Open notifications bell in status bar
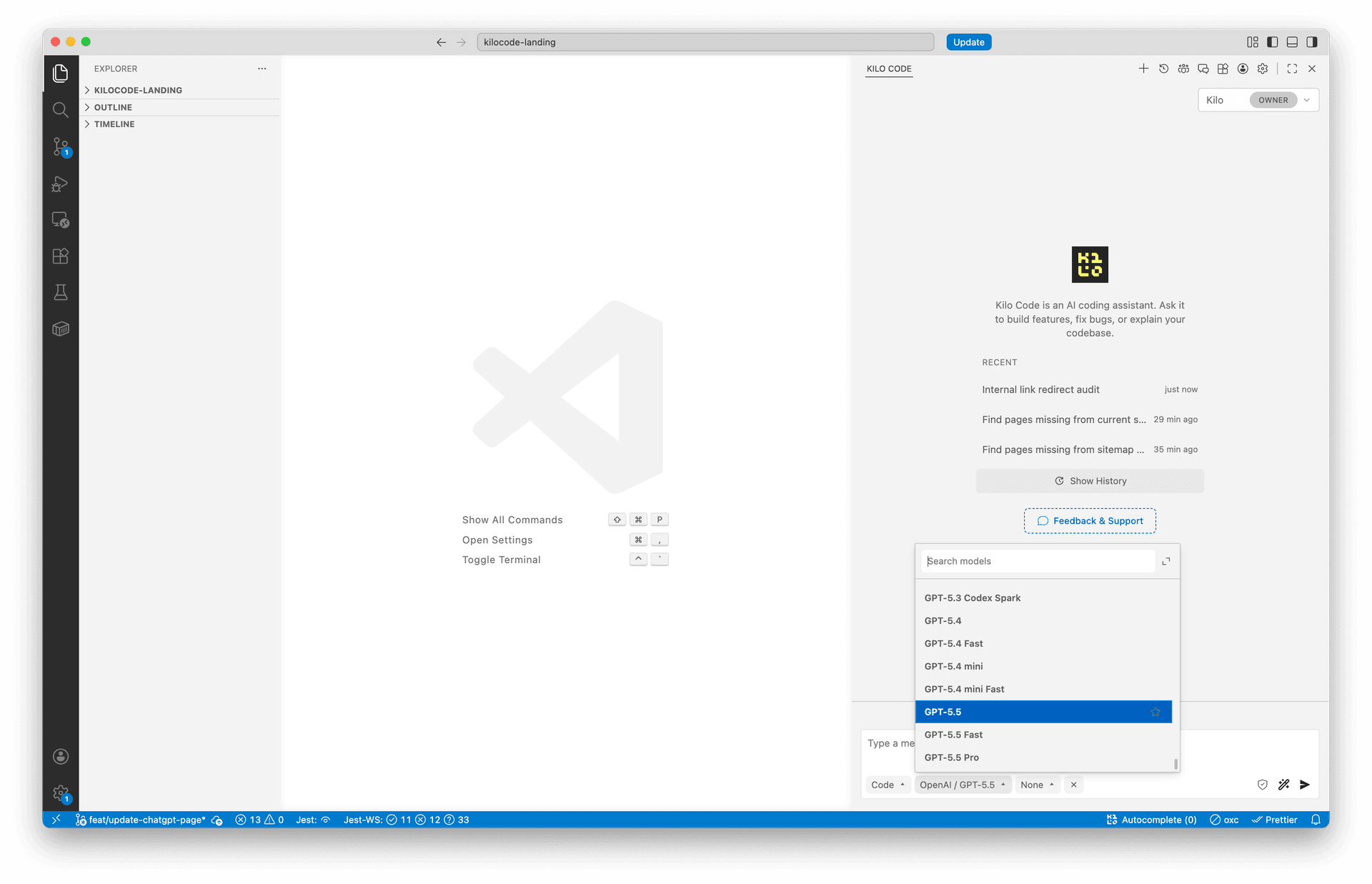 [x=1316, y=820]
